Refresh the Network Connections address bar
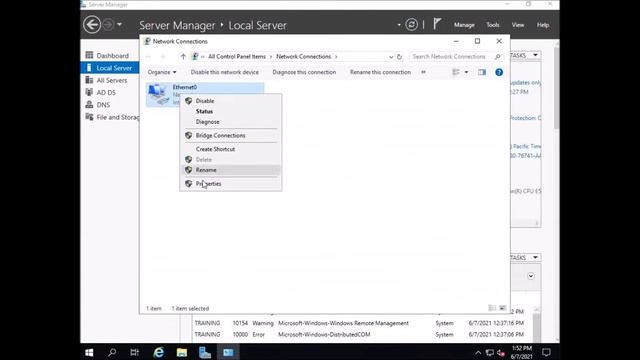The image size is (640, 360). click(x=399, y=57)
